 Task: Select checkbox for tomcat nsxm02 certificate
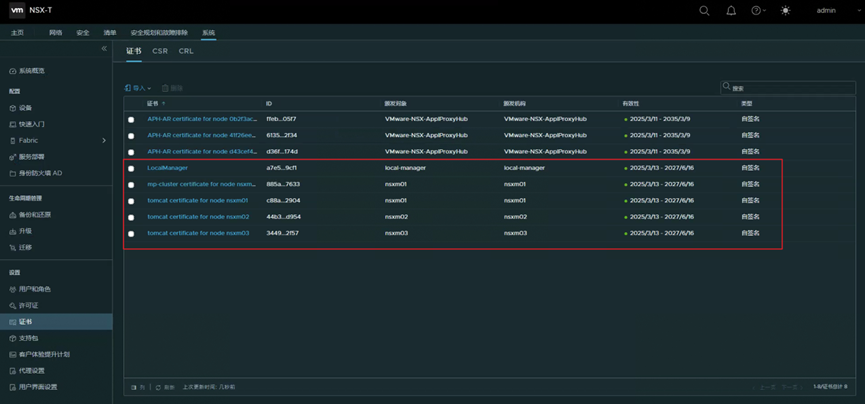tap(131, 217)
